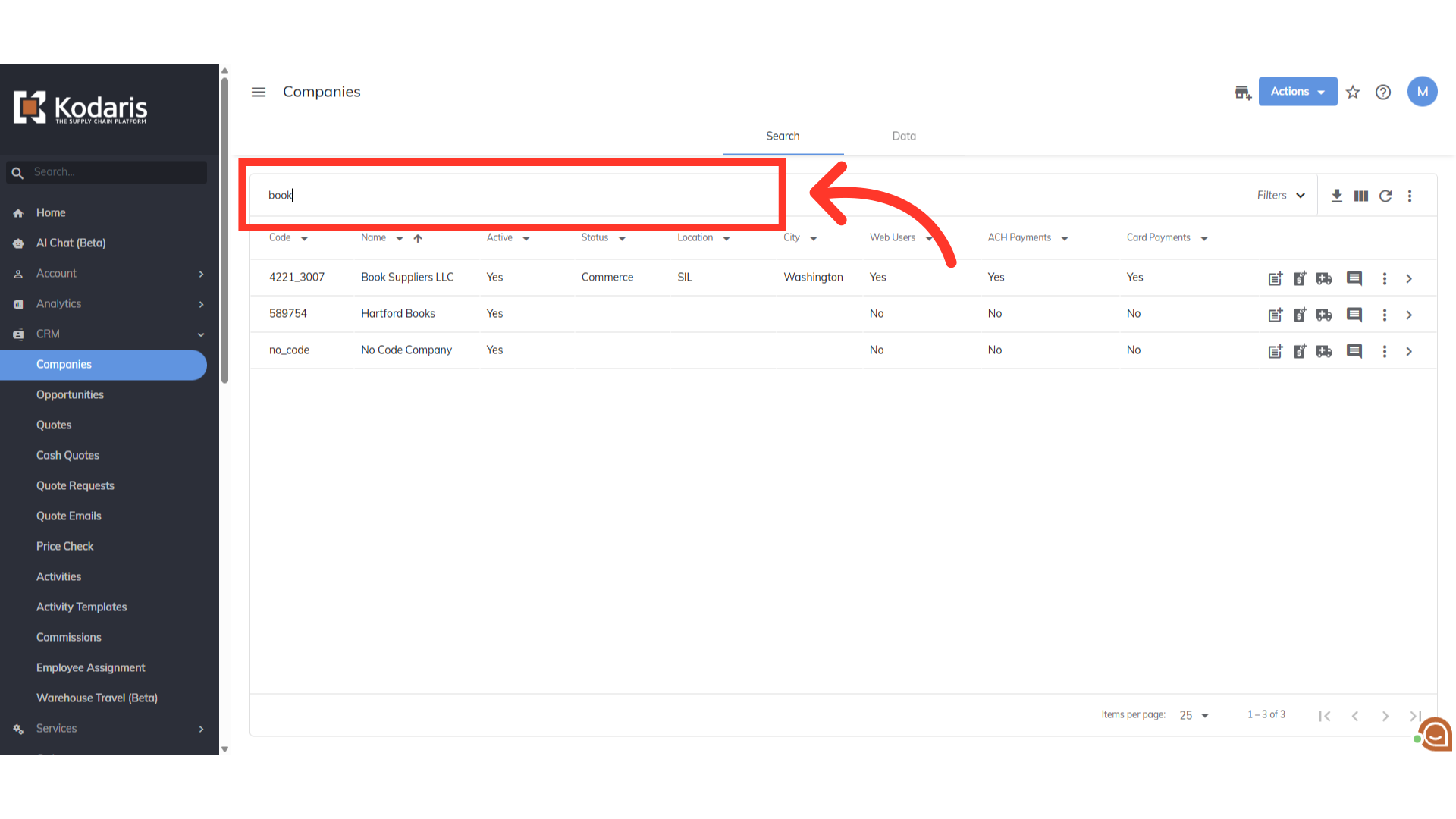Click truck icon for Book Suppliers LLC

pos(1324,278)
